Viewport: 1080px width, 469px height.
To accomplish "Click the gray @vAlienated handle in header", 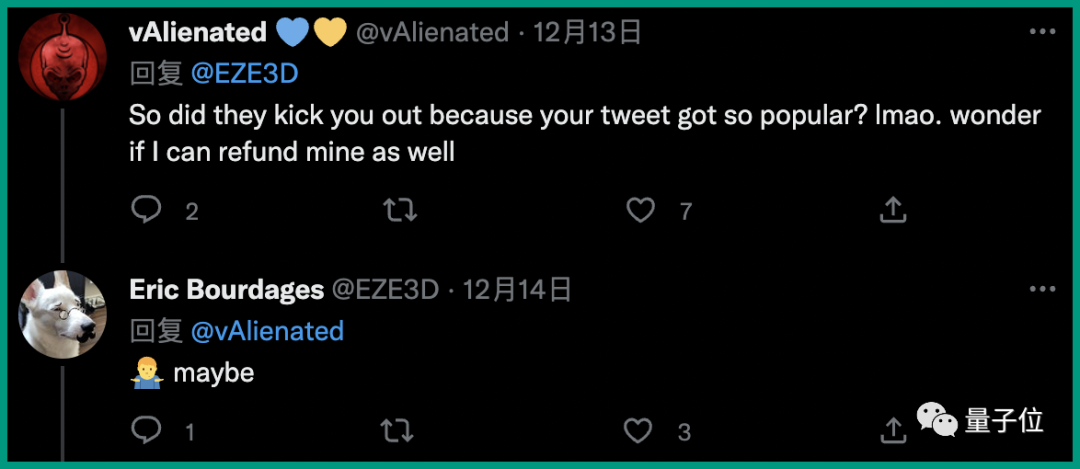I will pos(433,32).
